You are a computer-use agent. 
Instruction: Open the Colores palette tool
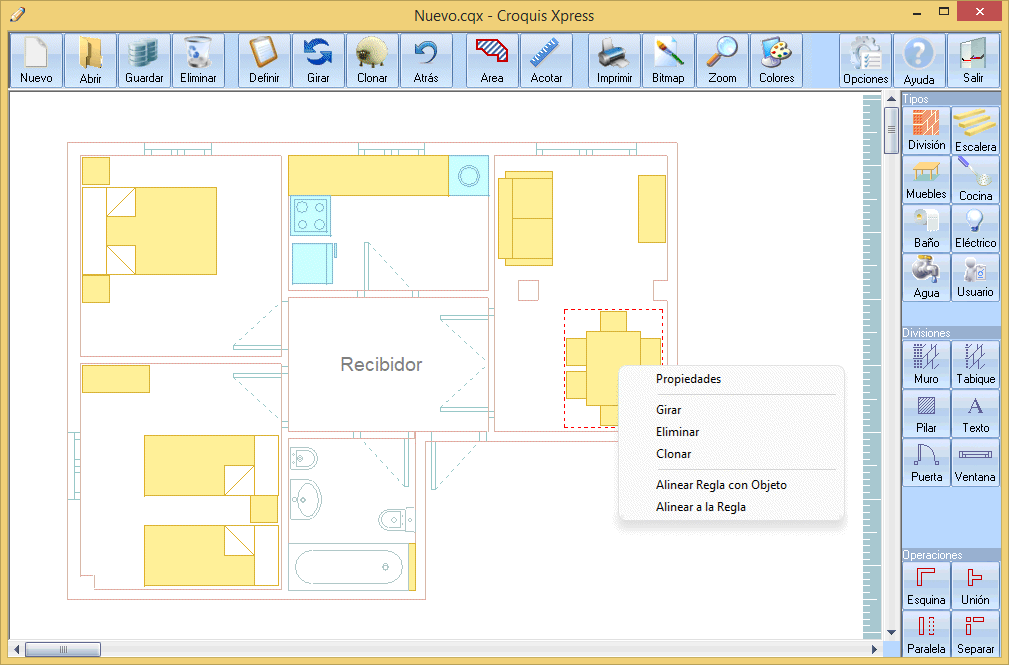[776, 61]
